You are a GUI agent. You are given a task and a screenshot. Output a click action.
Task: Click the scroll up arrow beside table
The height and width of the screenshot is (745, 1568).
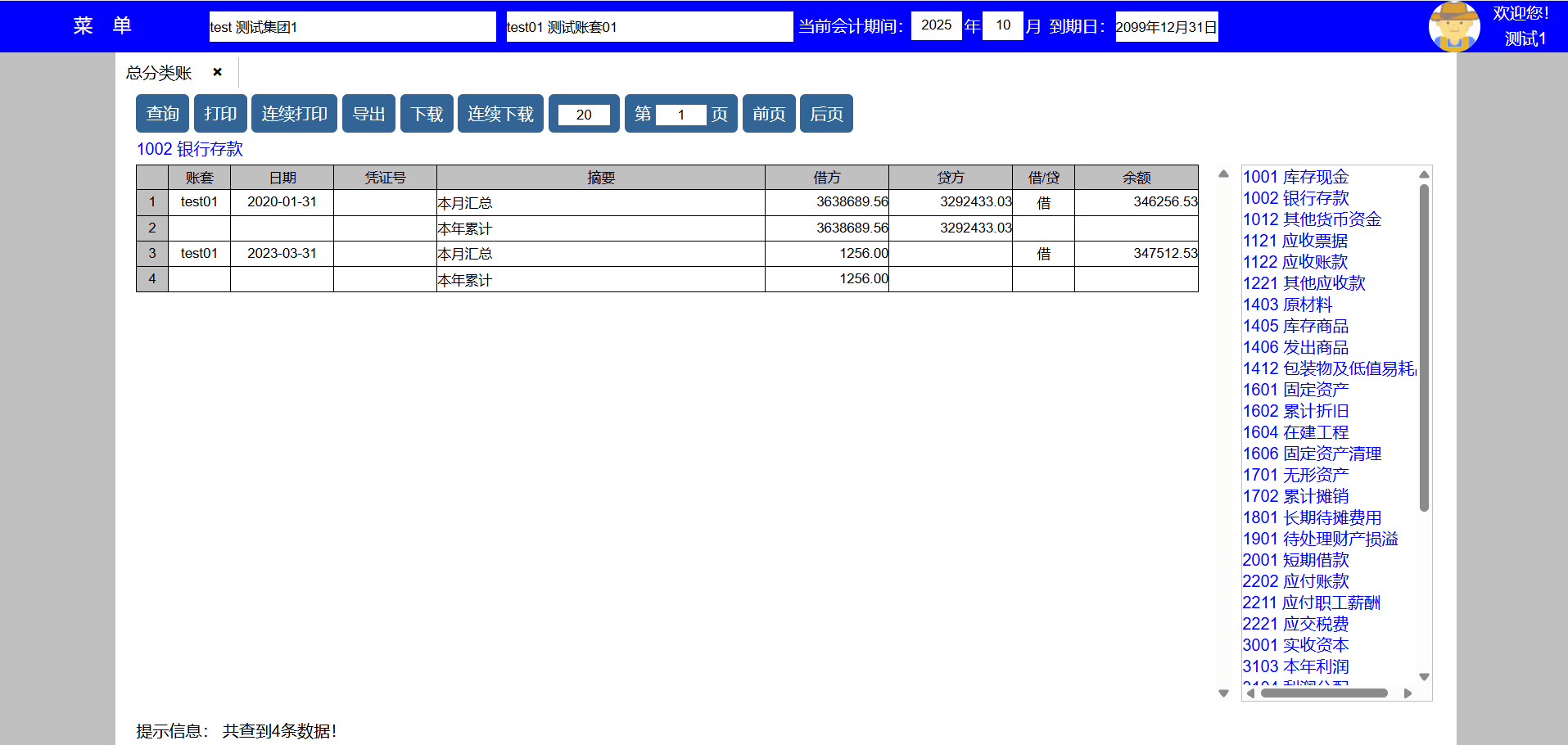[1223, 174]
